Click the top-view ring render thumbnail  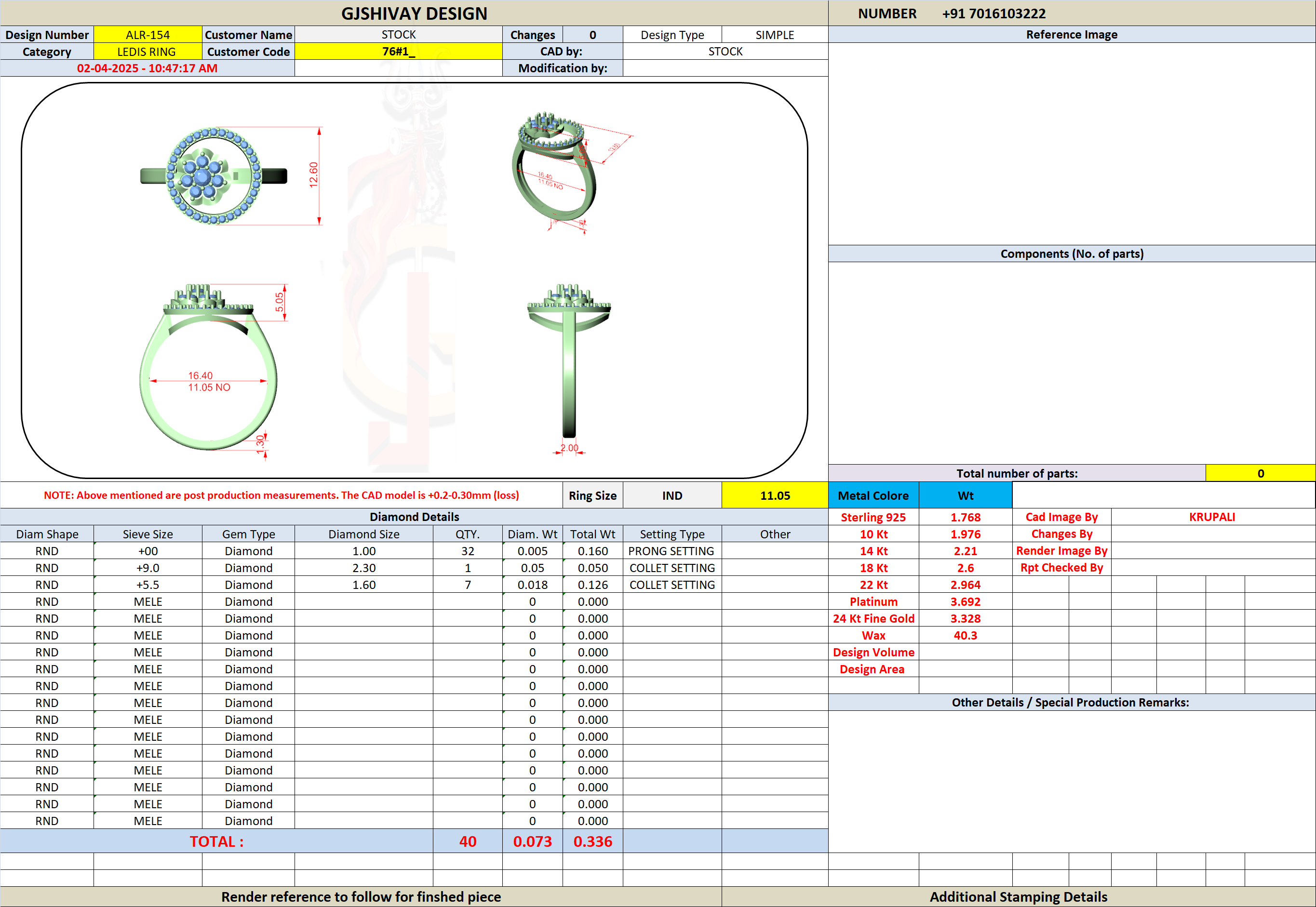(x=215, y=175)
